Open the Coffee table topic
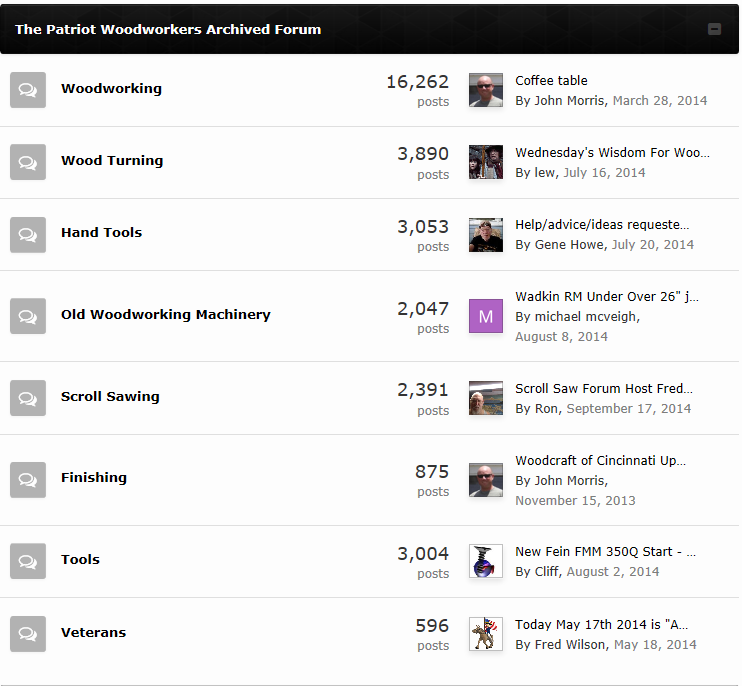 pos(551,81)
